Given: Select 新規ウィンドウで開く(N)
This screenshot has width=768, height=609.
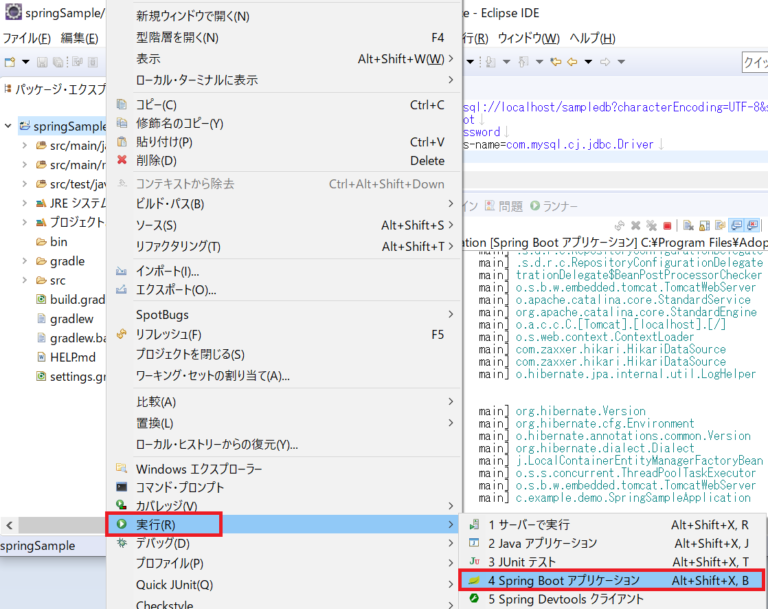Looking at the screenshot, I should point(284,16).
